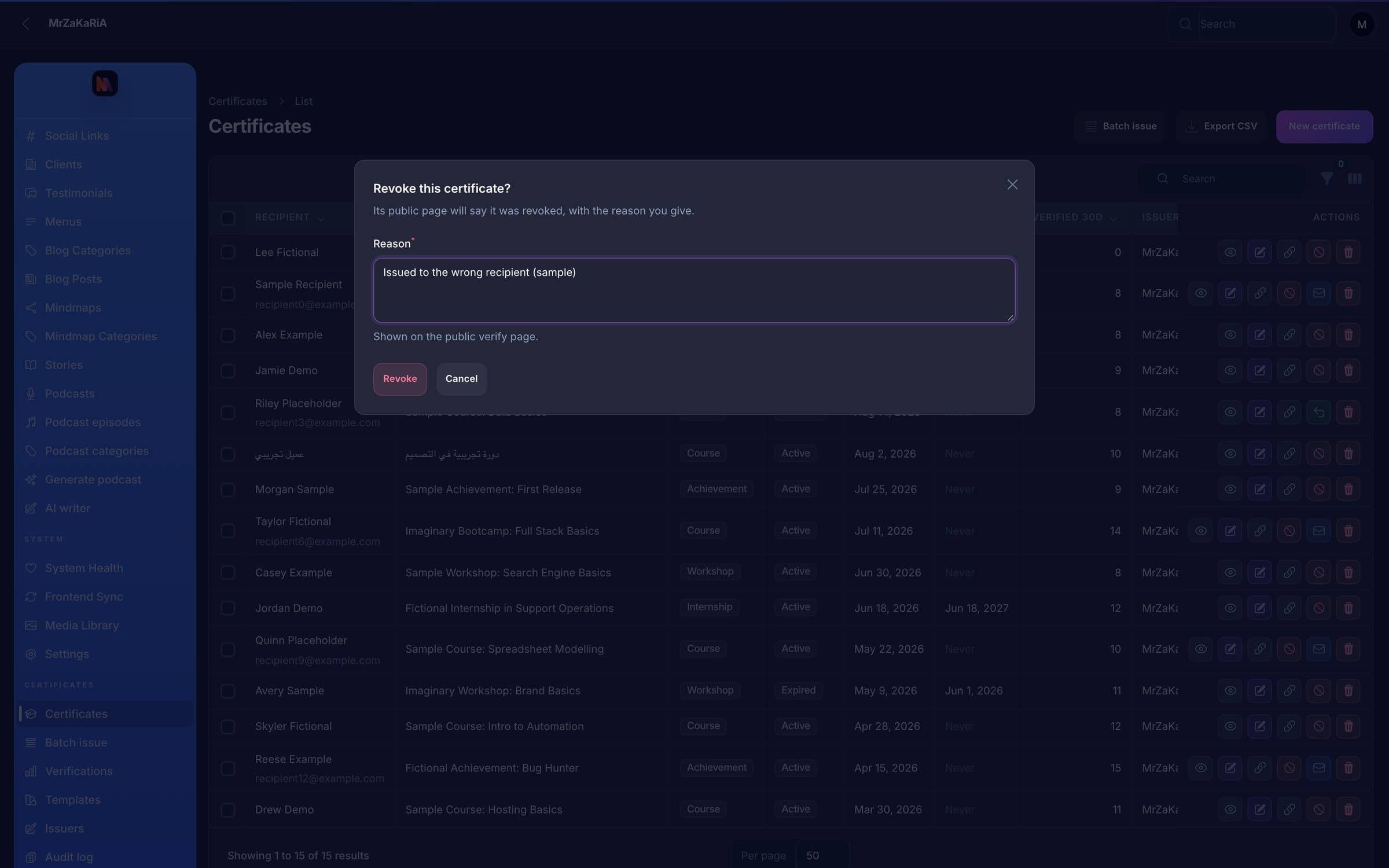The height and width of the screenshot is (868, 1389).
Task: Click the table Search field
Action: click(1222, 179)
